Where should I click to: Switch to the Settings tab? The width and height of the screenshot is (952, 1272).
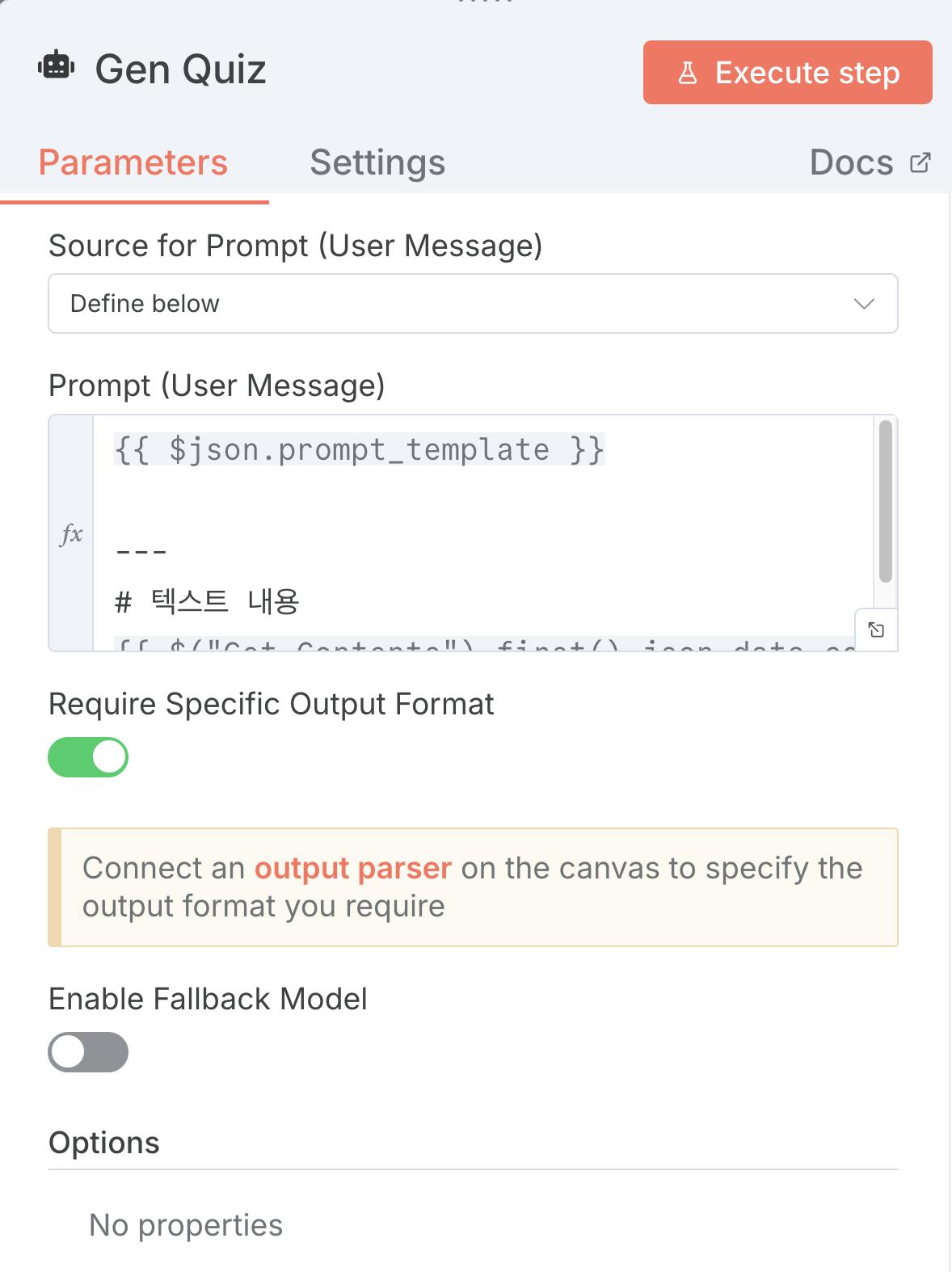[x=377, y=162]
